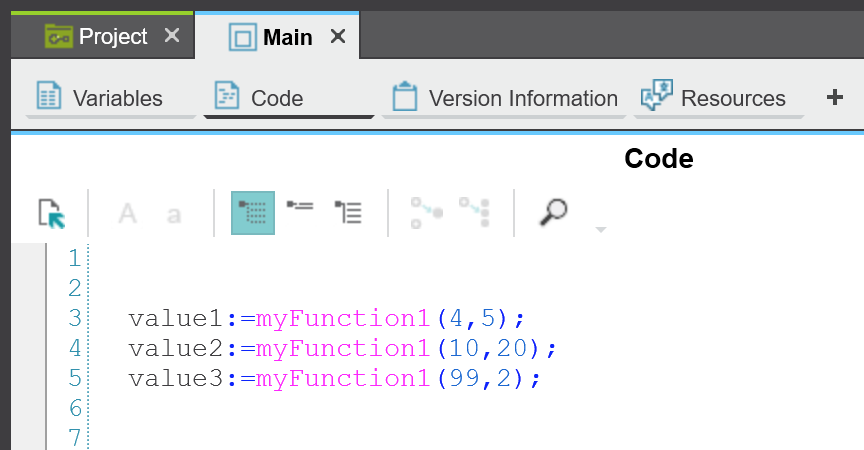864x450 pixels.
Task: Click on value2 in line 4
Action: [175, 348]
